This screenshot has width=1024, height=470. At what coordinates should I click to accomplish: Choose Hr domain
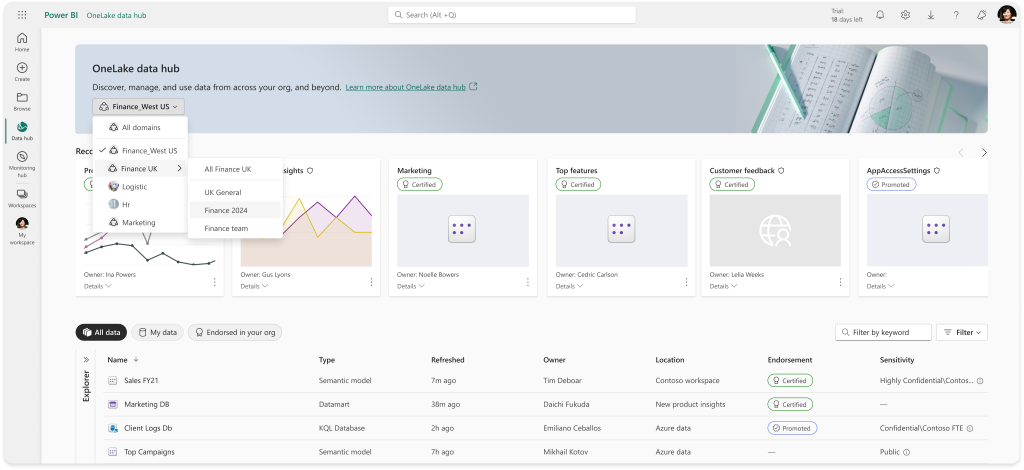coord(140,204)
